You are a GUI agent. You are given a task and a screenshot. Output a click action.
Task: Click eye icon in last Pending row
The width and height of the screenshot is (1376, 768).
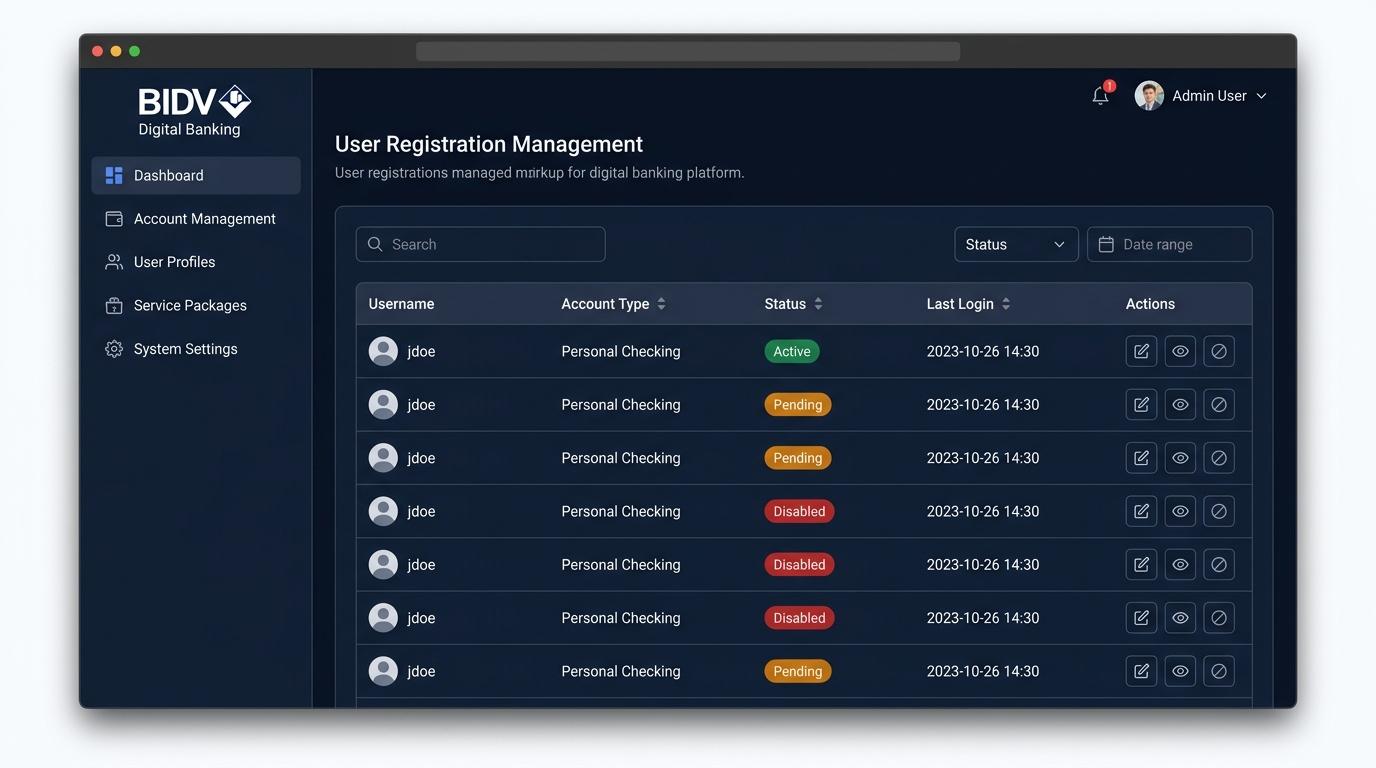click(x=1180, y=671)
